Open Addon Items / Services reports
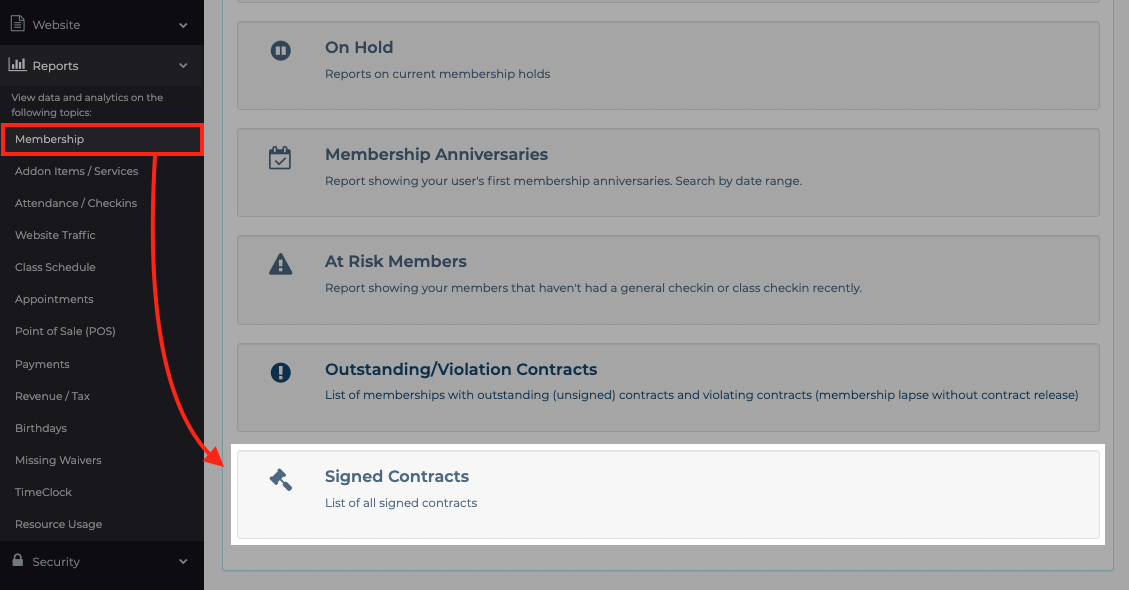Viewport: 1129px width, 590px height. (x=76, y=171)
